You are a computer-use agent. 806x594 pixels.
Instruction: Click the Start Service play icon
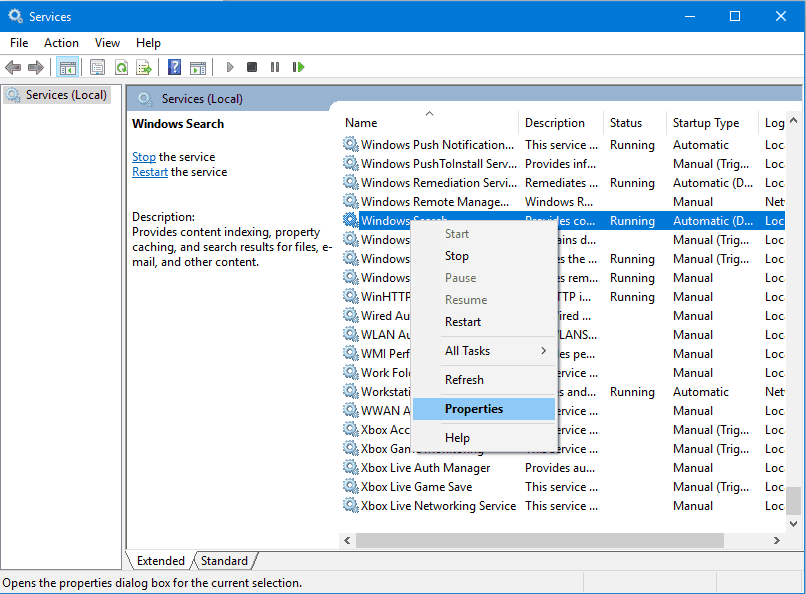(230, 67)
